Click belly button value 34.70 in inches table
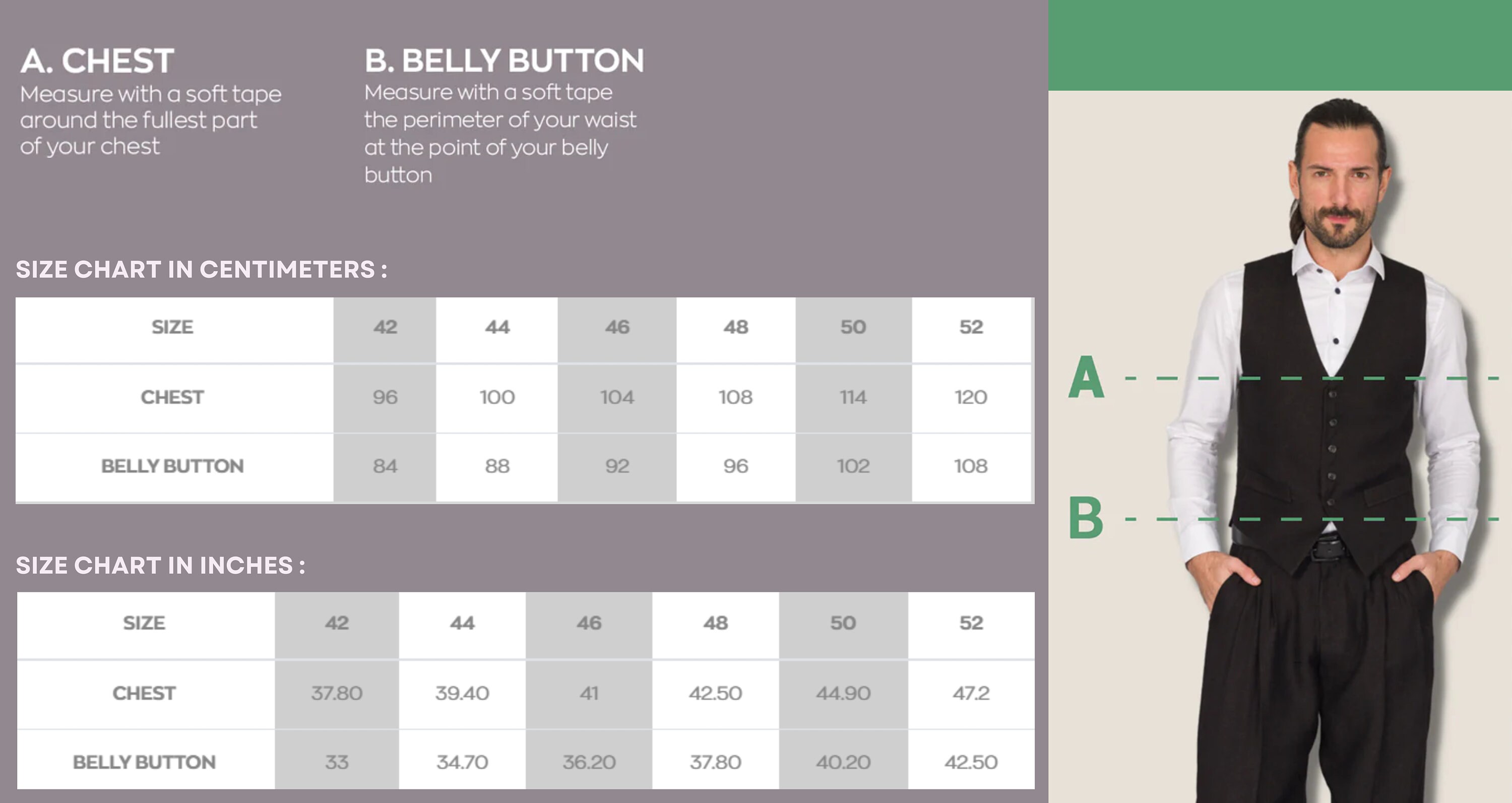The image size is (1512, 803). [x=462, y=762]
